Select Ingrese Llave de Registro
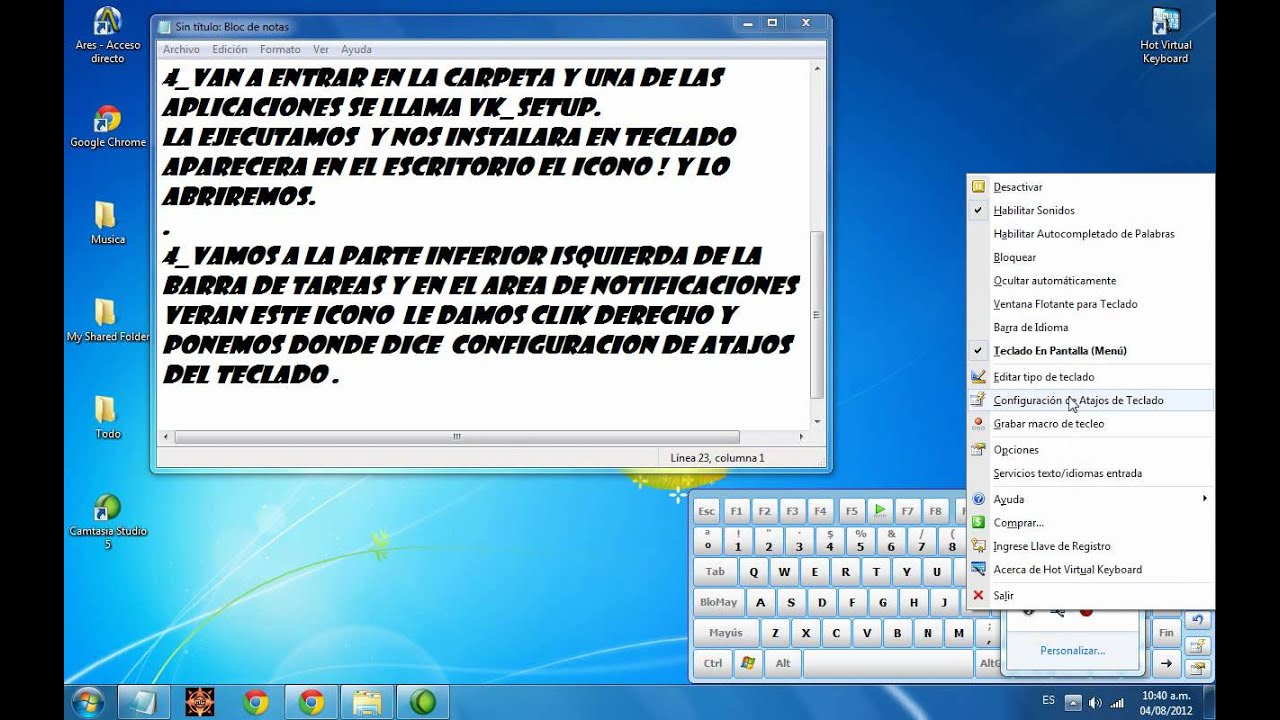 pos(1090,546)
